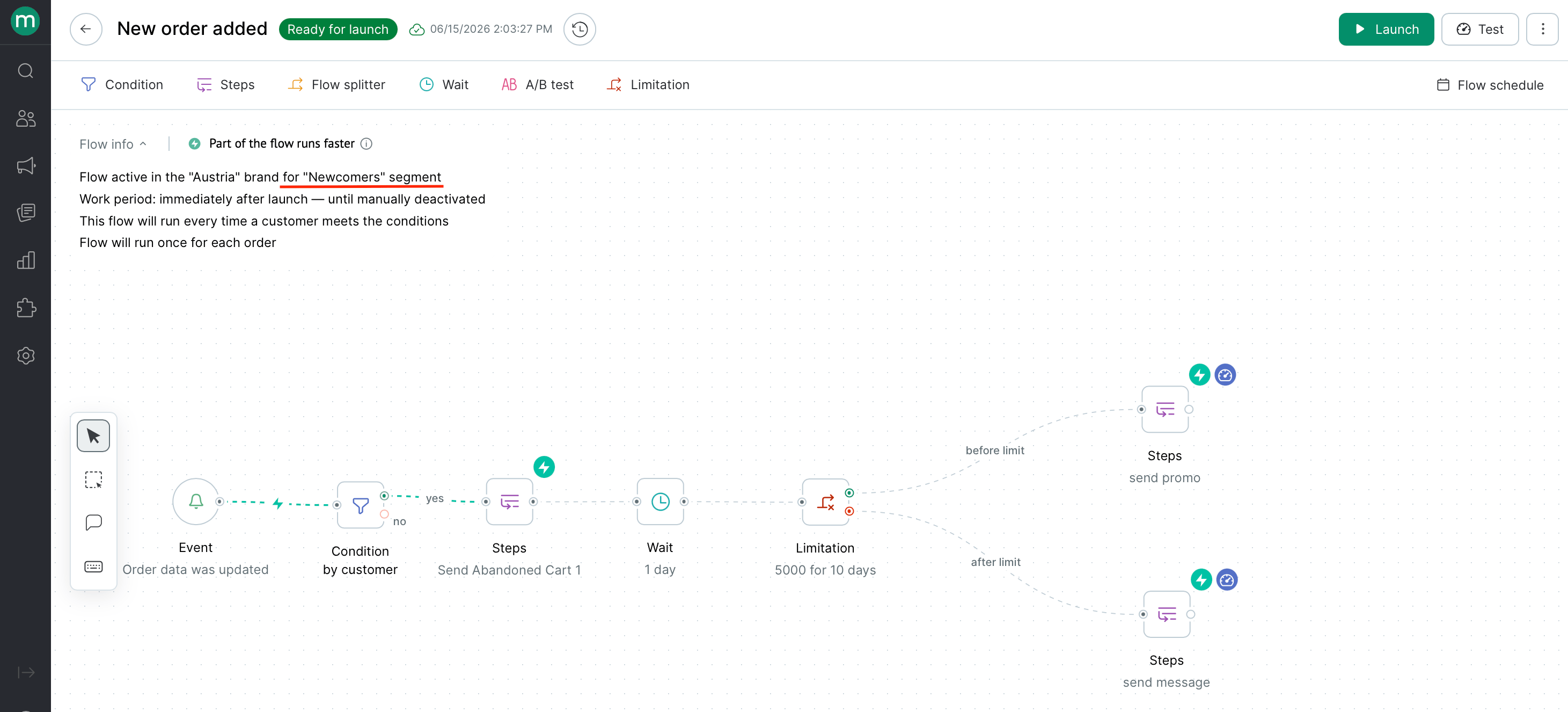Collapse the Flow info section
This screenshot has height=712, width=1568.
[x=113, y=144]
